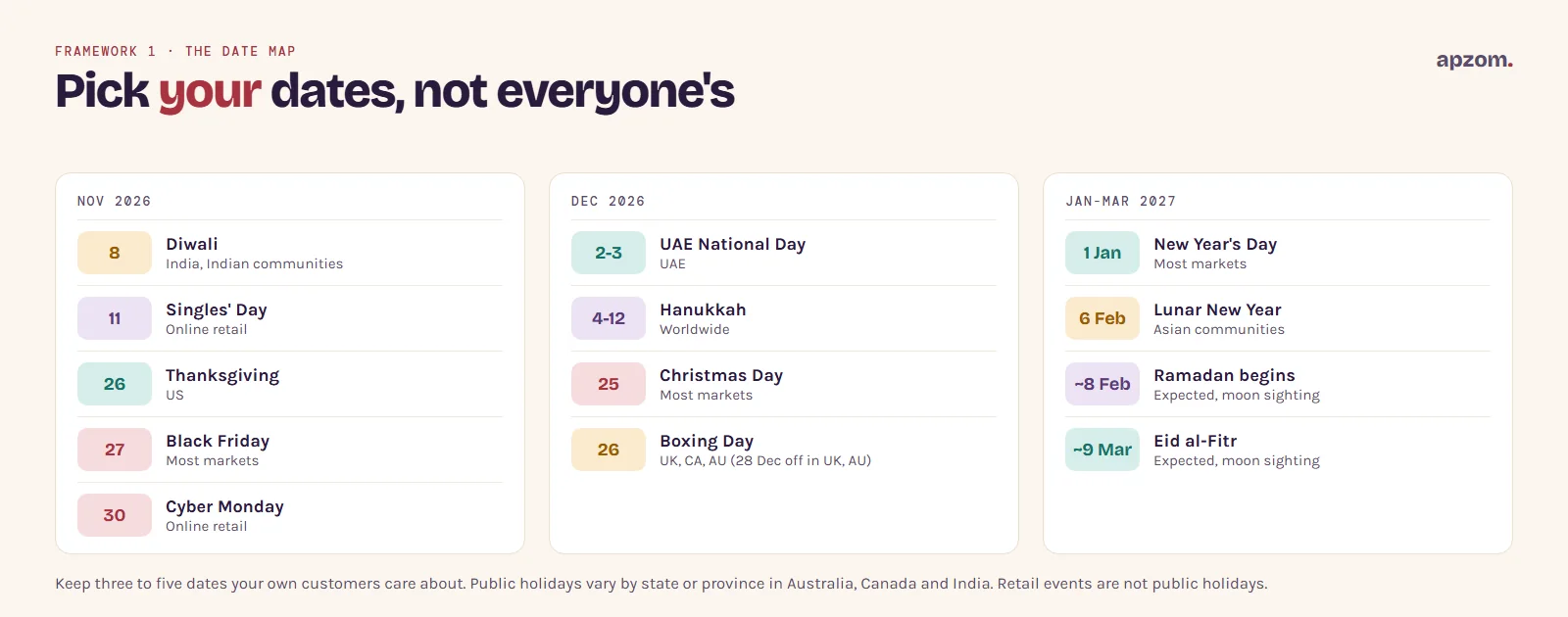1568x617 pixels.
Task: Select the ~9 Mar badge
Action: [1102, 450]
